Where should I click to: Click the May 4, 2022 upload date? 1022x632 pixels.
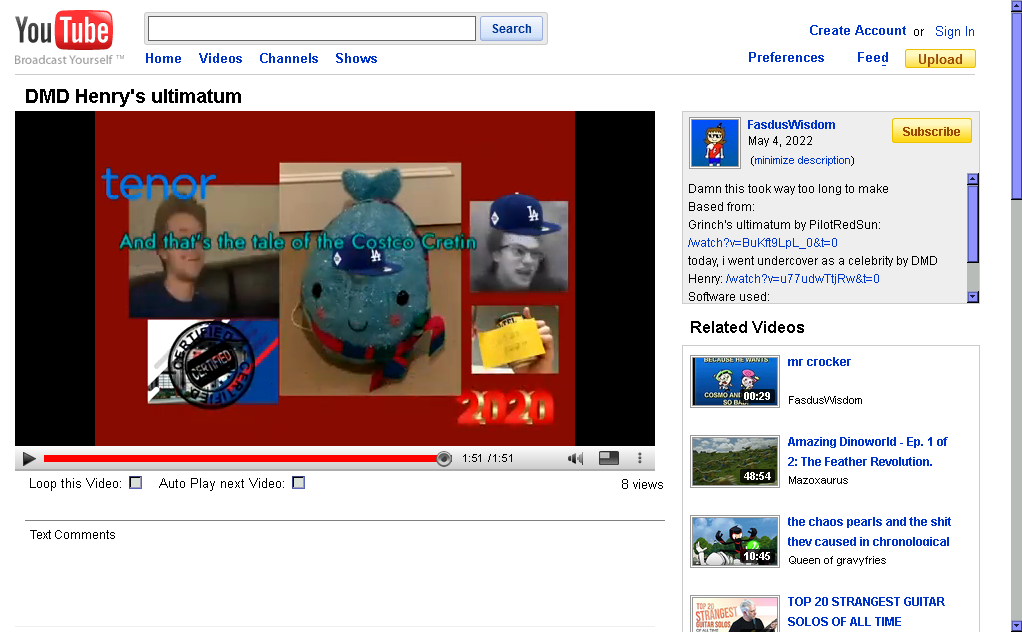pos(780,141)
